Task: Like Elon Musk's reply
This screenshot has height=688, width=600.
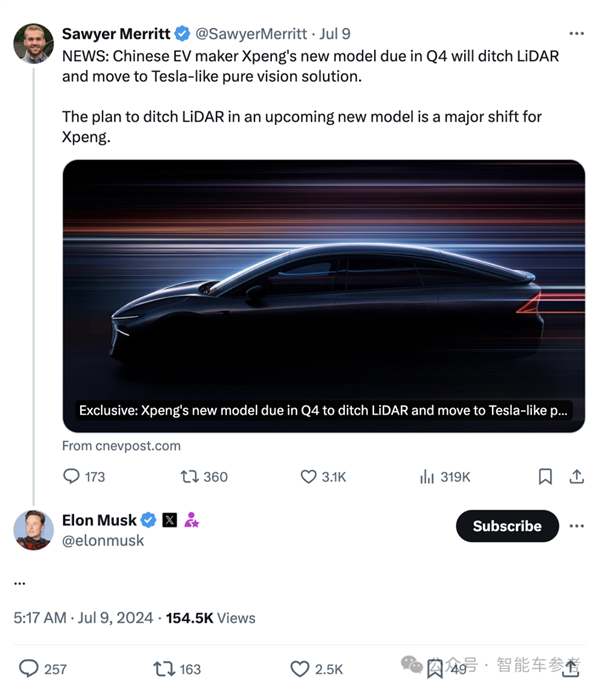Action: pyautogui.click(x=300, y=668)
